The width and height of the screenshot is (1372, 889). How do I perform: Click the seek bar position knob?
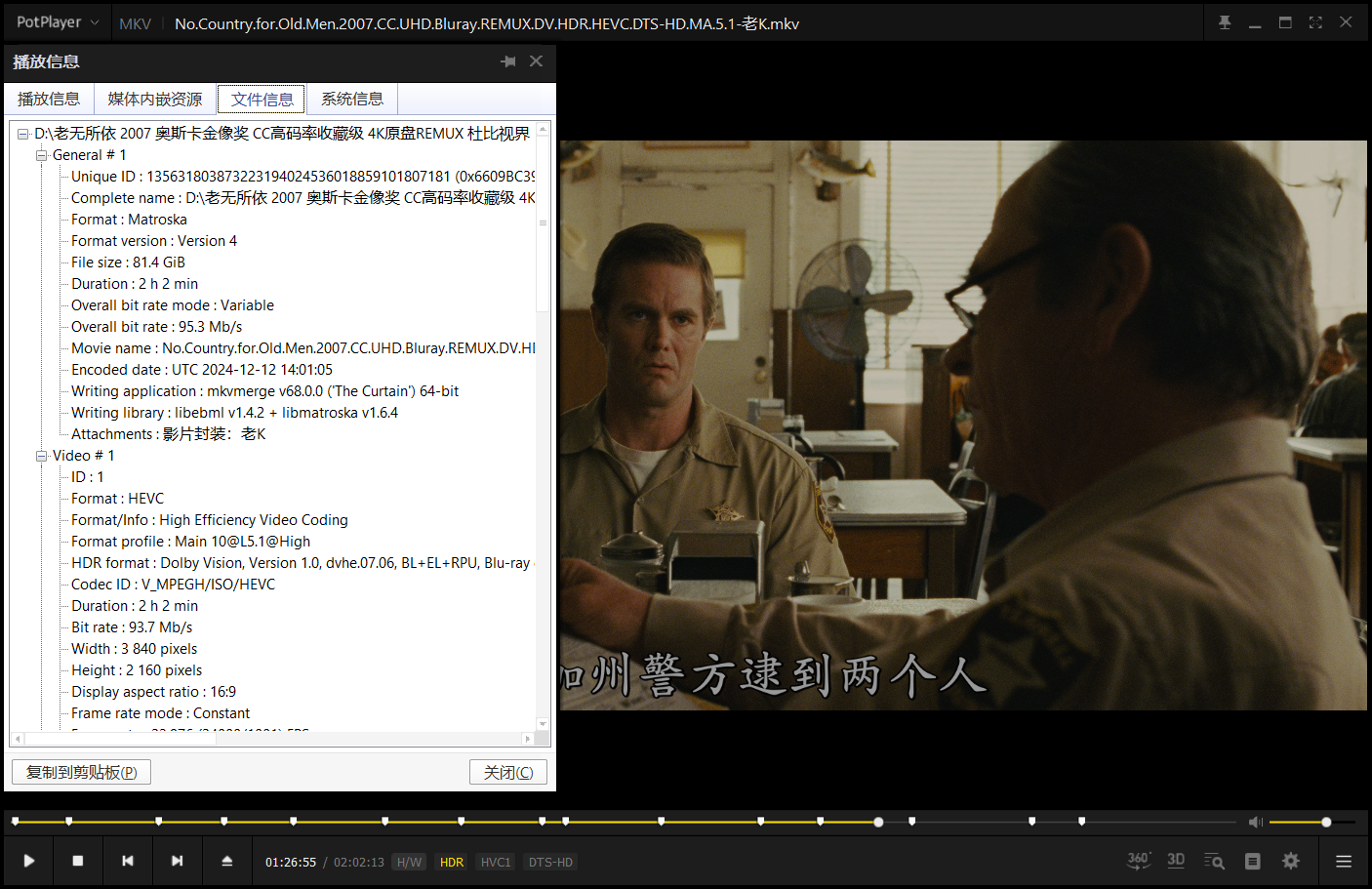(878, 822)
